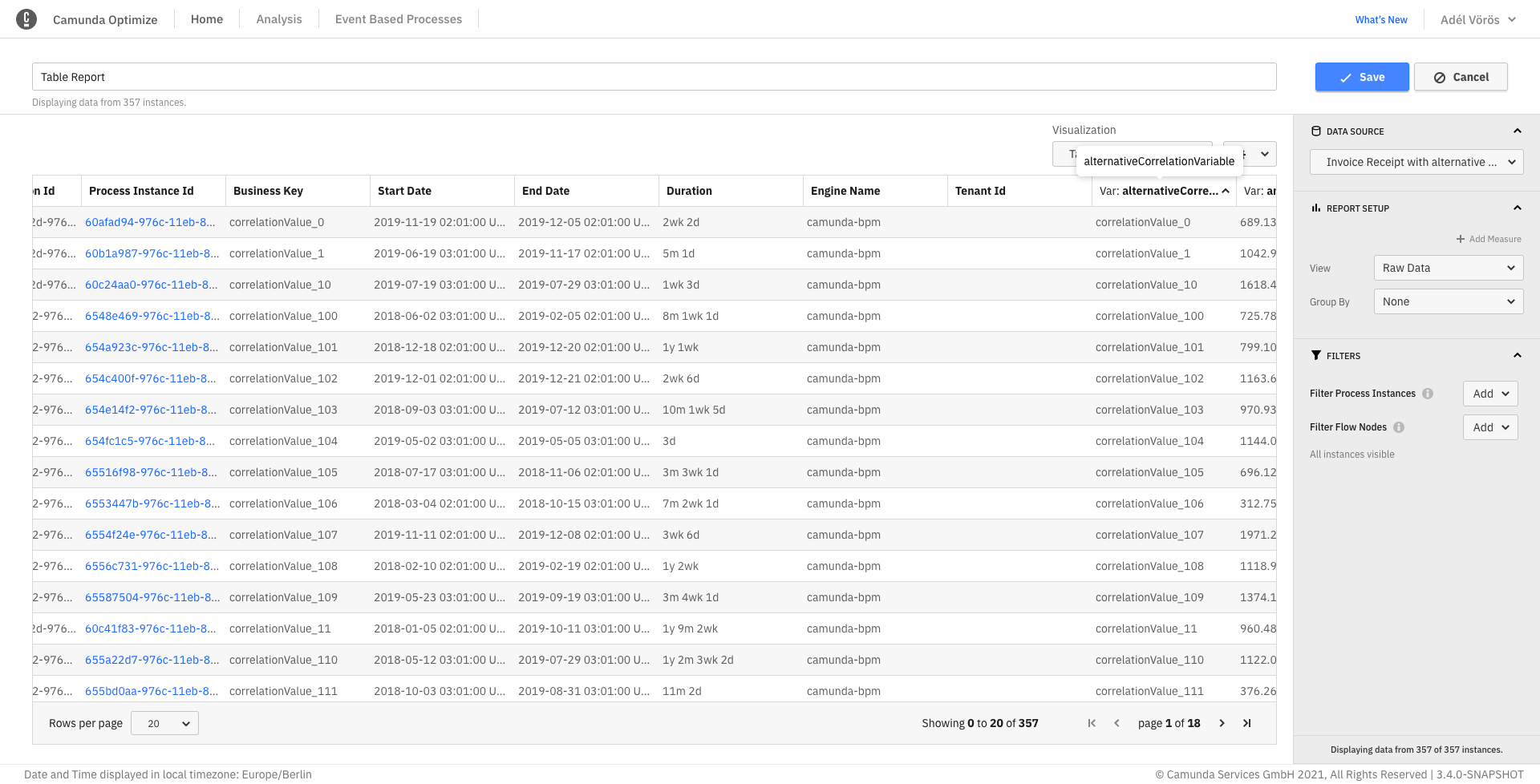Open the Group By dropdown
Image resolution: width=1540 pixels, height=784 pixels.
pos(1448,301)
